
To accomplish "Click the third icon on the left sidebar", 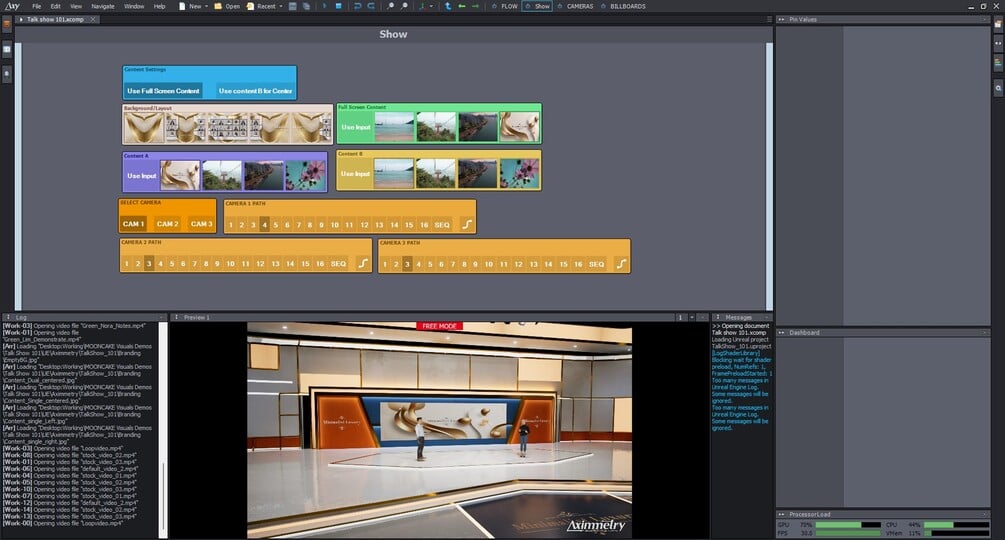I will [6, 74].
